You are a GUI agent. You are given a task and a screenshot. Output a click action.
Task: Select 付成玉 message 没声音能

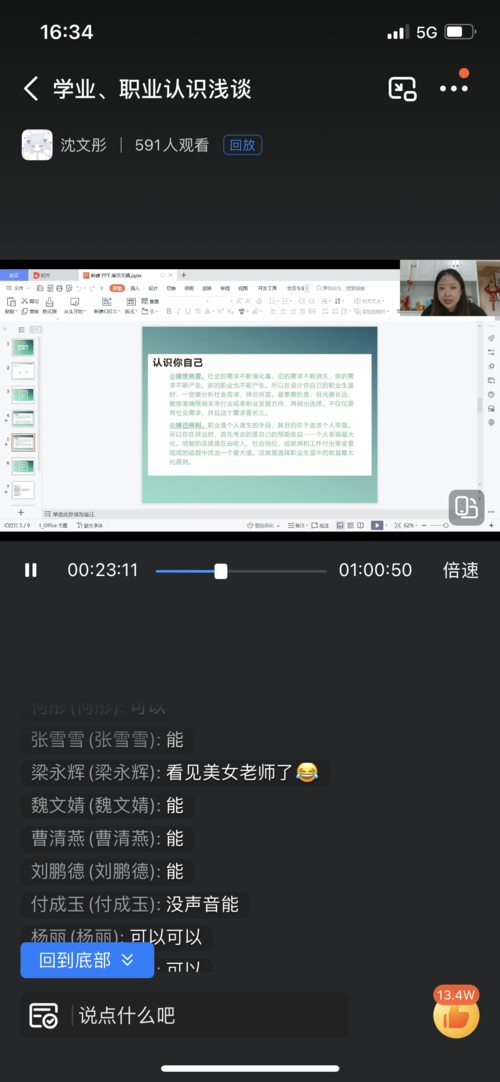[x=134, y=904]
